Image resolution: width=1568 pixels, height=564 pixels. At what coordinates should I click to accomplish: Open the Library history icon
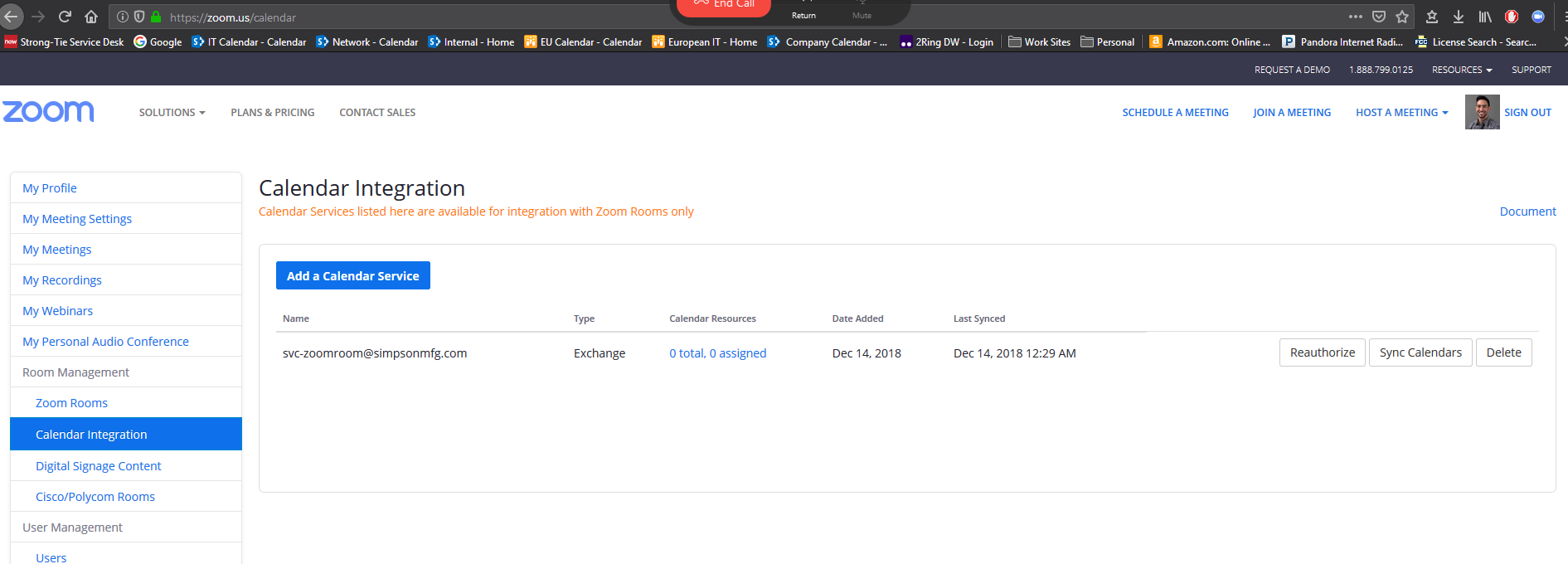point(1485,17)
